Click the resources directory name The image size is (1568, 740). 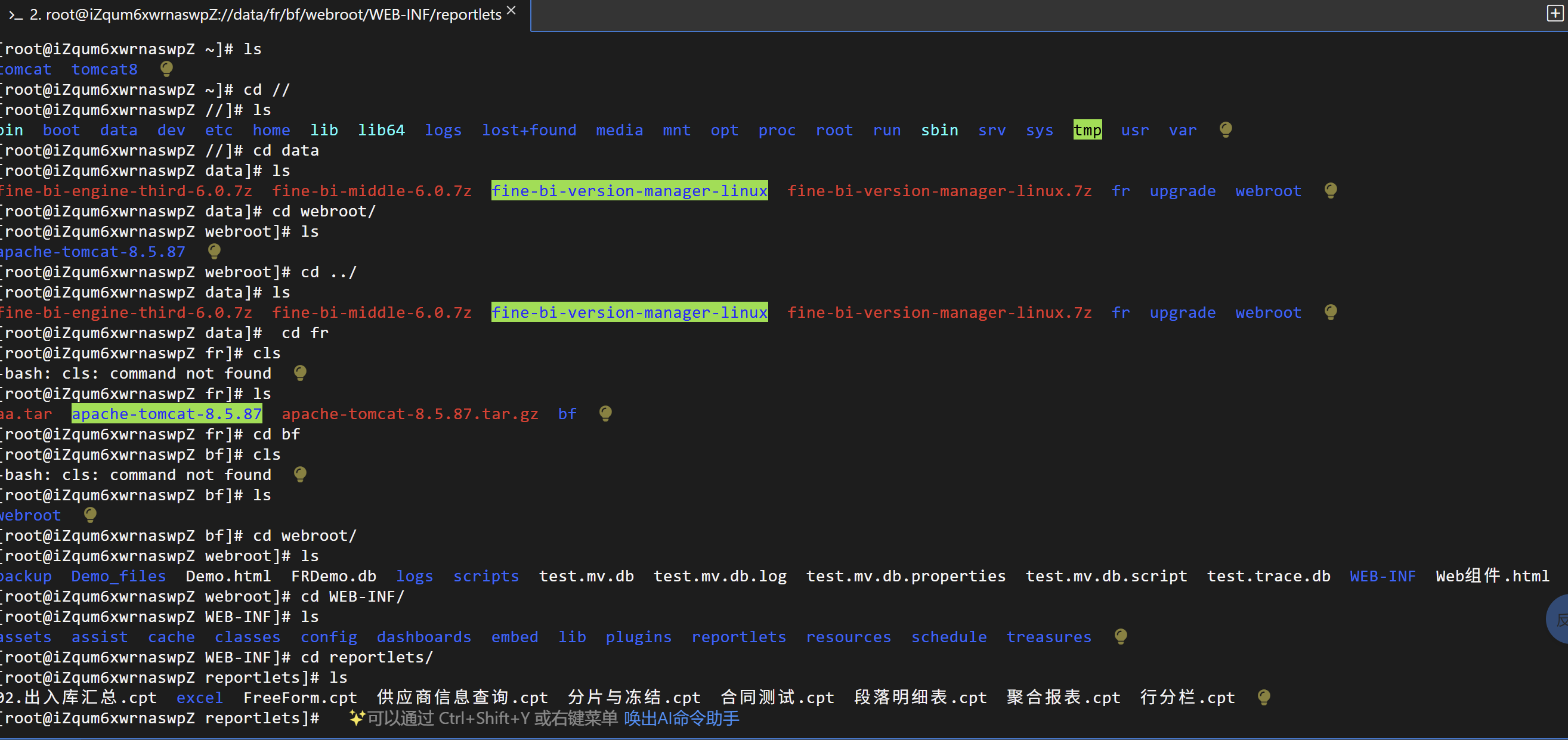click(849, 637)
